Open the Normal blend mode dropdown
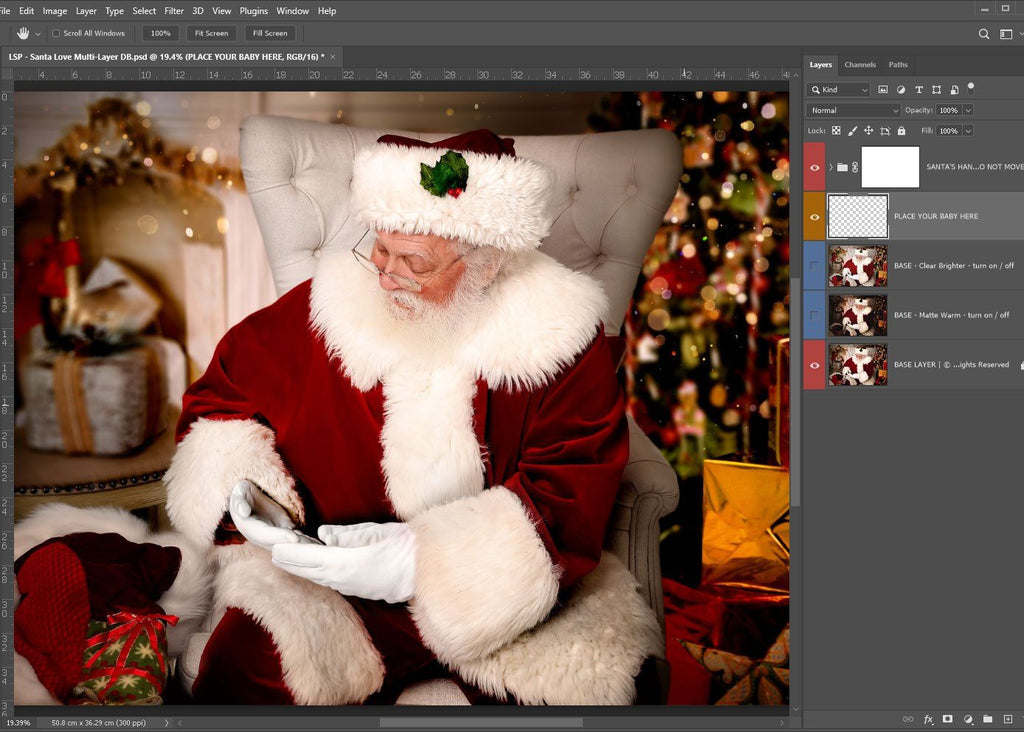The height and width of the screenshot is (732, 1024). coord(854,110)
